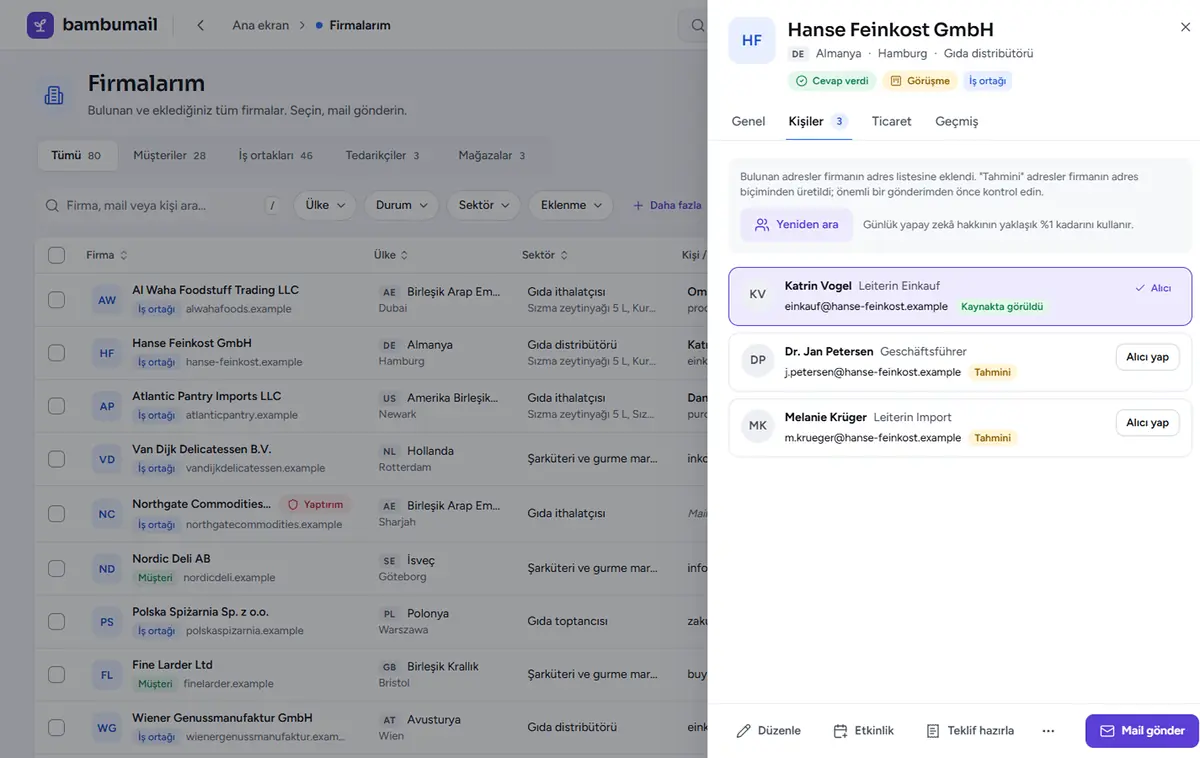The image size is (1200, 758).
Task: Switch to the Ticaret tab
Action: coord(891,121)
